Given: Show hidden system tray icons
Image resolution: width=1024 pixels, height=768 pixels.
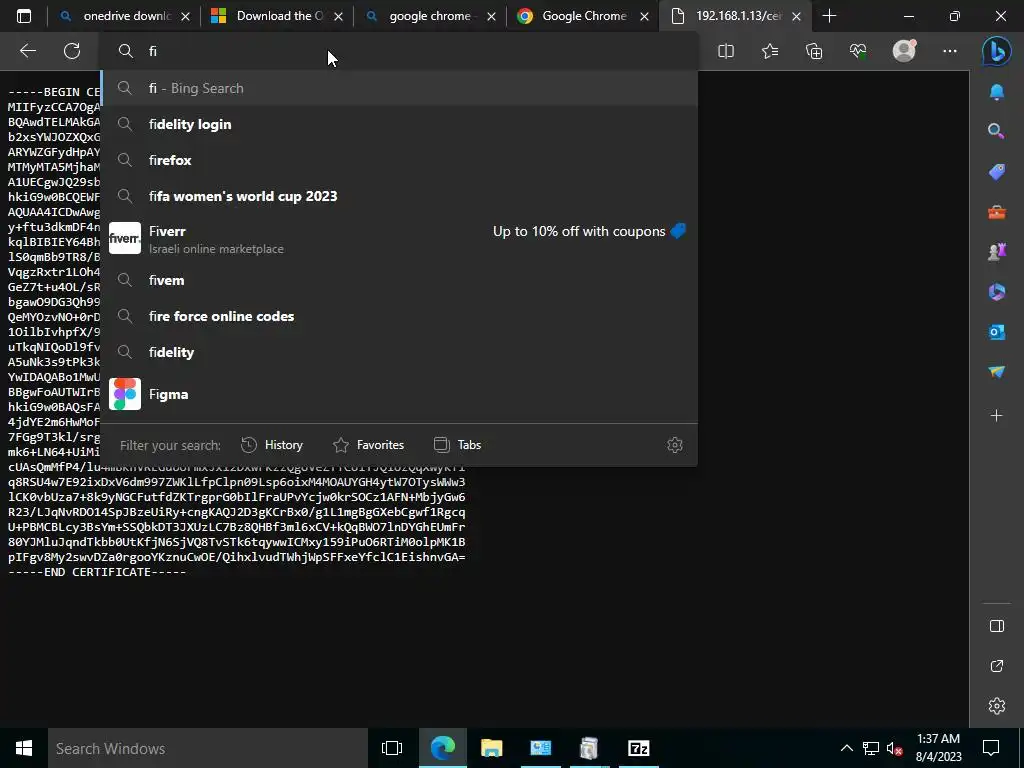Looking at the screenshot, I should point(846,748).
